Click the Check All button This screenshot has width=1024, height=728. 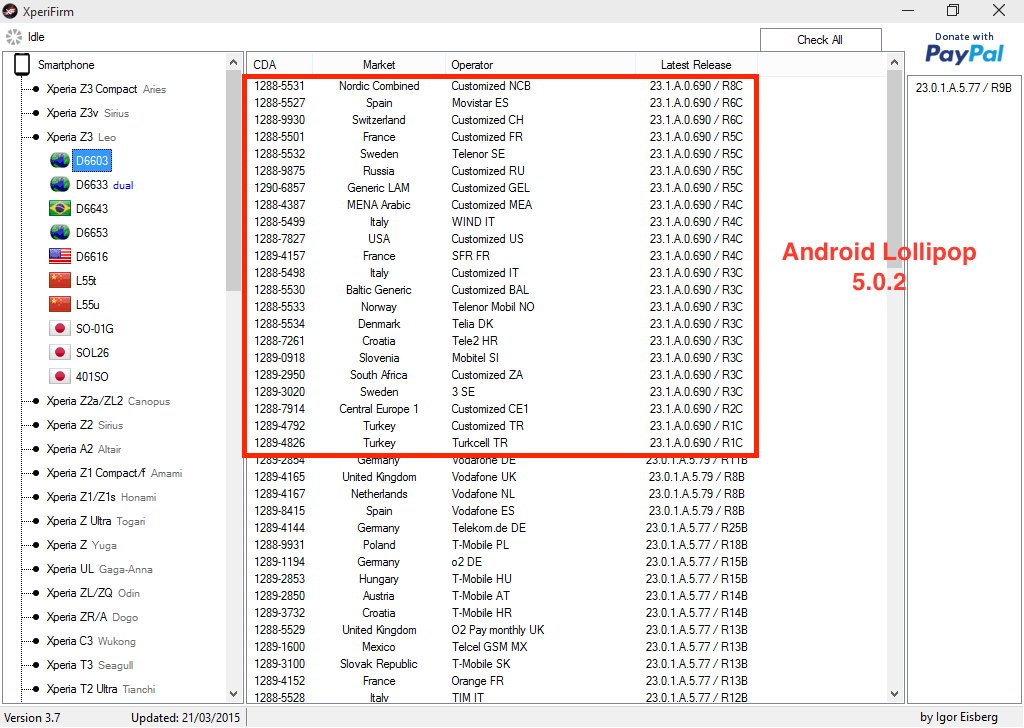click(820, 40)
